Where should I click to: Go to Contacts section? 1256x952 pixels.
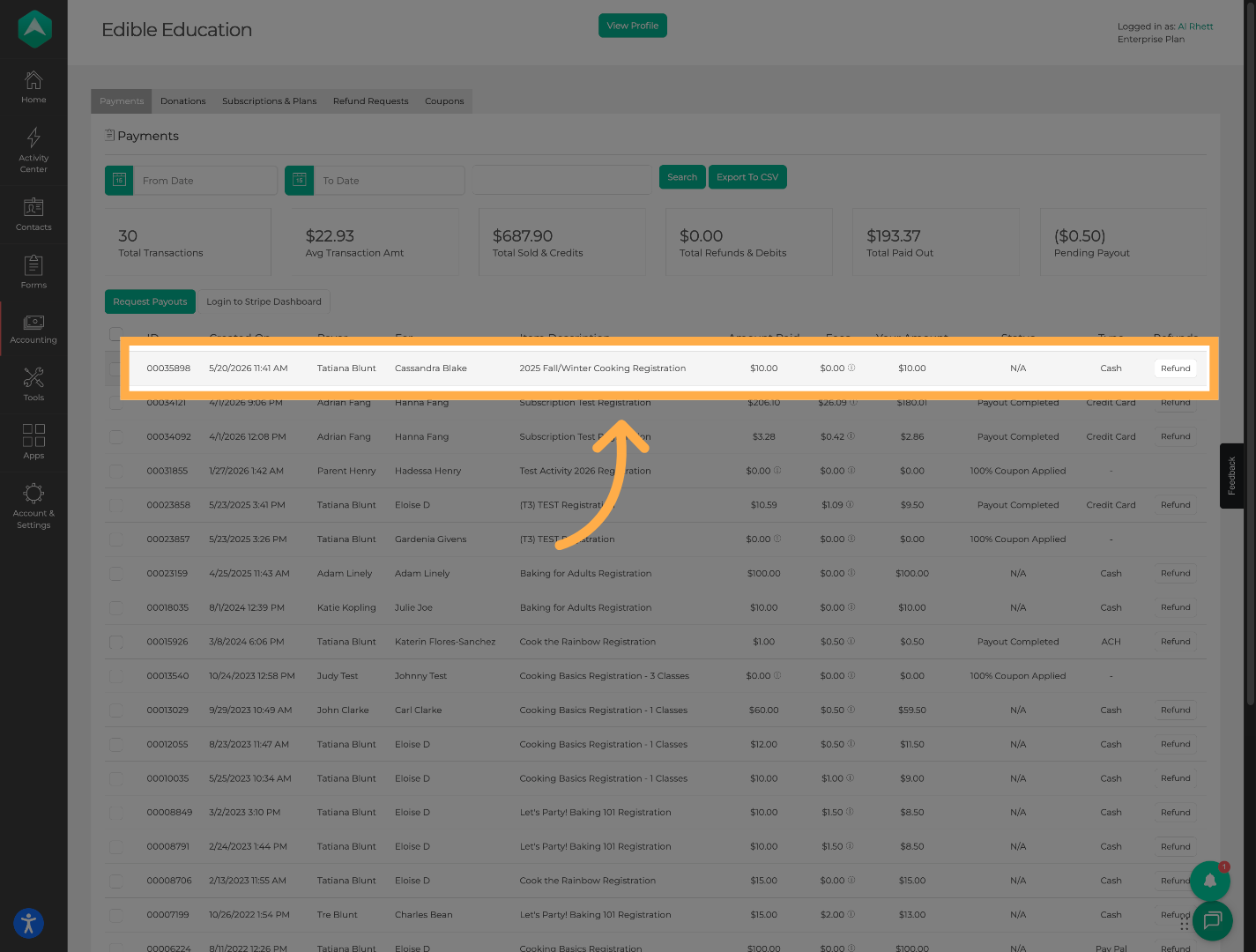pyautogui.click(x=33, y=214)
